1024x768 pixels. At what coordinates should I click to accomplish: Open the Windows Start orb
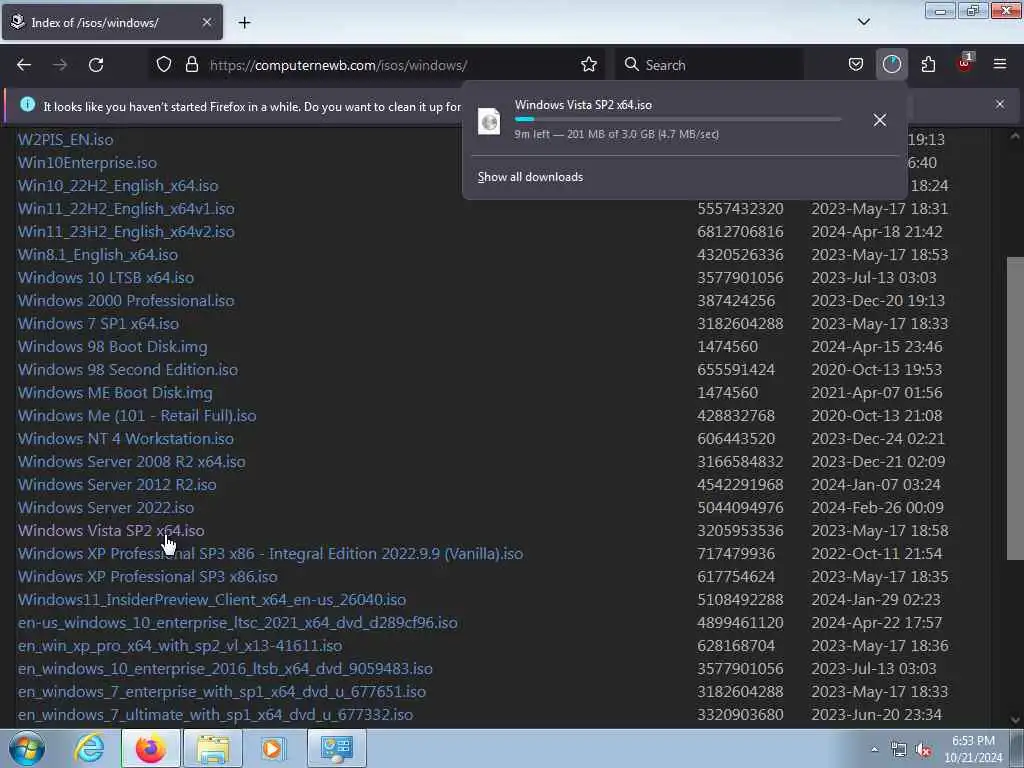click(27, 748)
